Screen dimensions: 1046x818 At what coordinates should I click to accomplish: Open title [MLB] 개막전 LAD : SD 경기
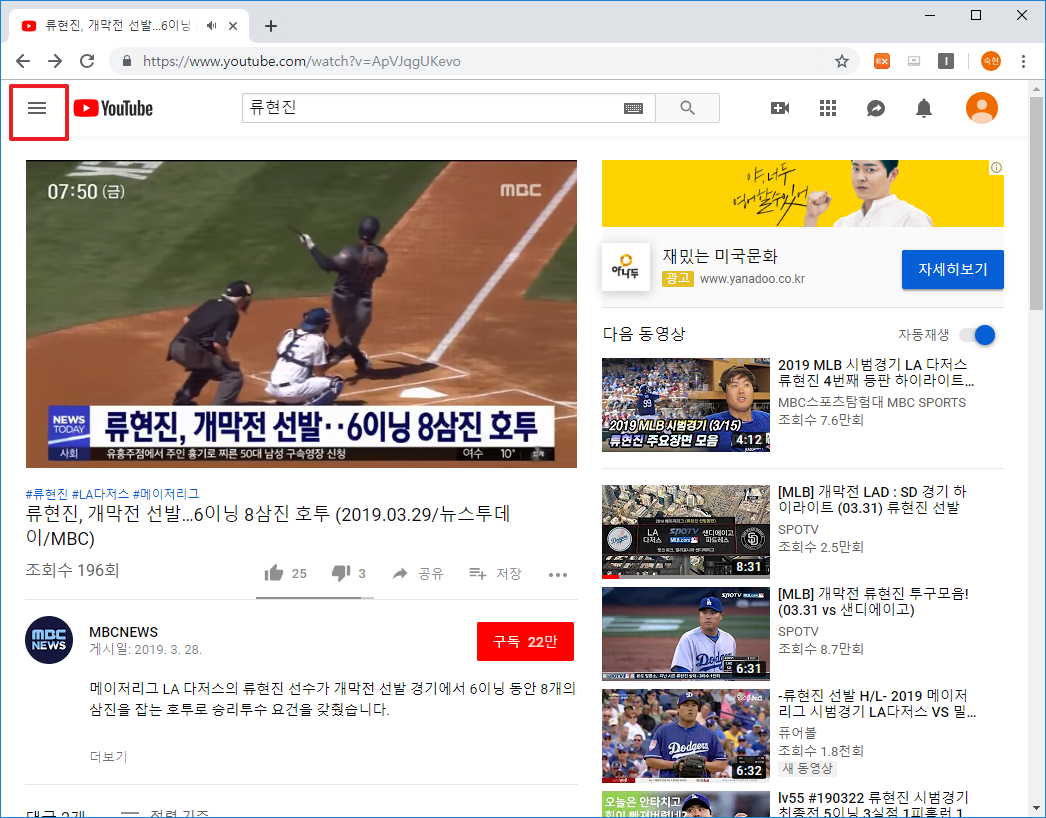[x=872, y=500]
